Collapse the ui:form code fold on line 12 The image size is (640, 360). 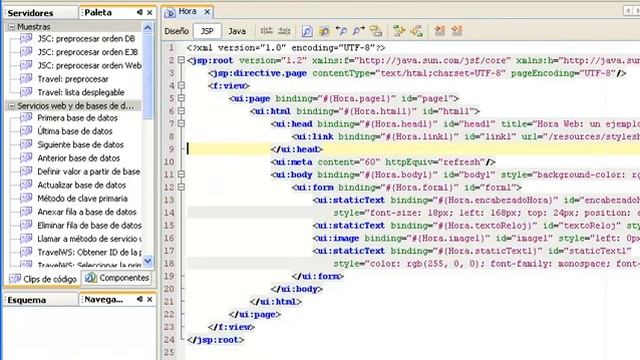(181, 187)
